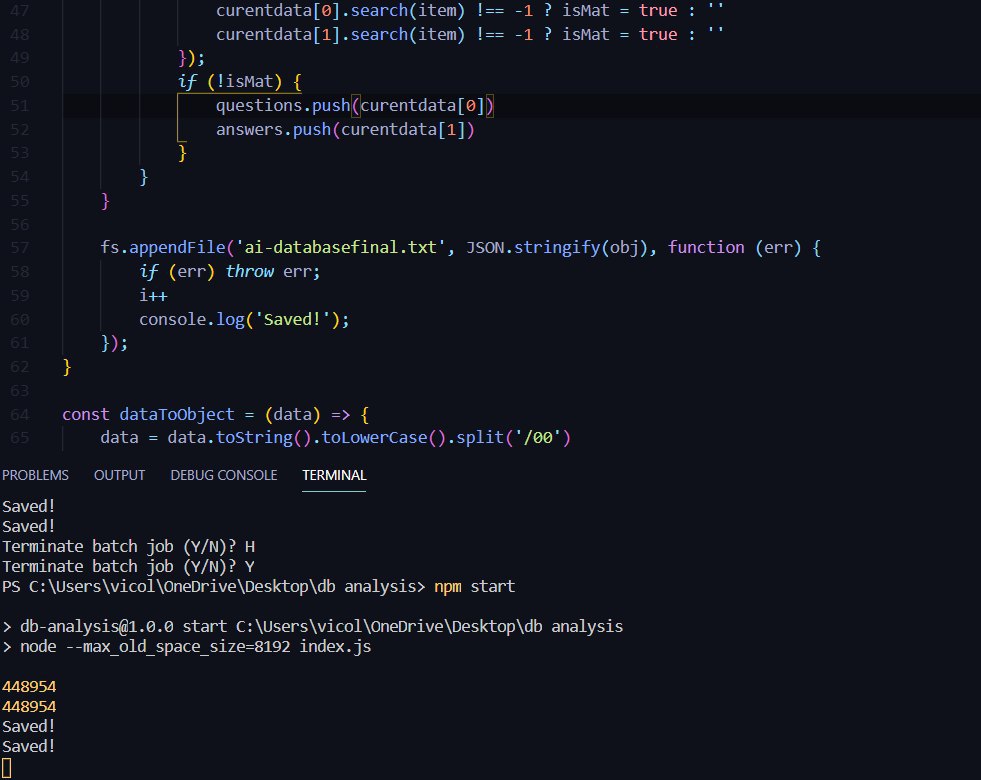Click the first 448954 output in terminal
981x780 pixels.
click(x=29, y=687)
